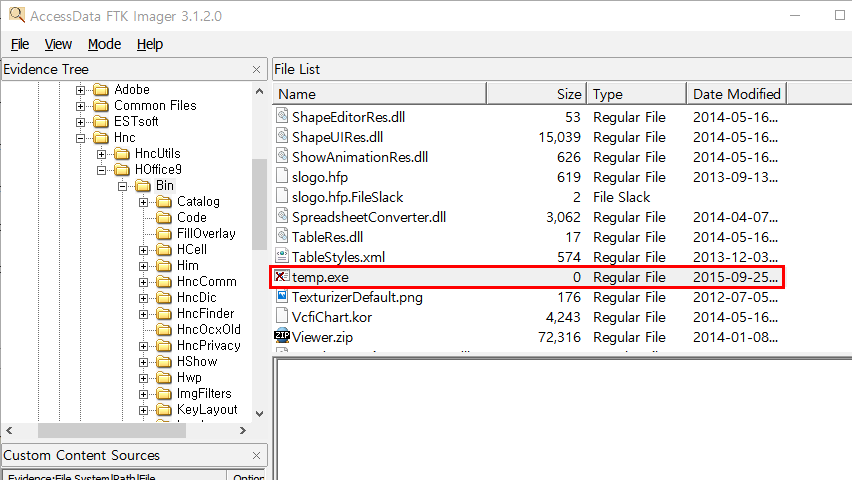The image size is (852, 480).
Task: Open the File menu
Action: coord(20,44)
